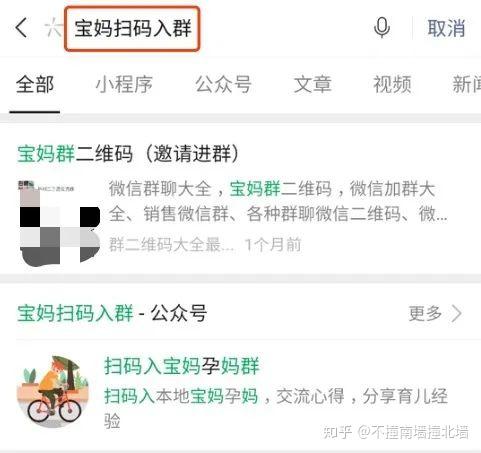Open the 扫码入宝妈孕妈群 account title
481x453 pixels.
182,366
